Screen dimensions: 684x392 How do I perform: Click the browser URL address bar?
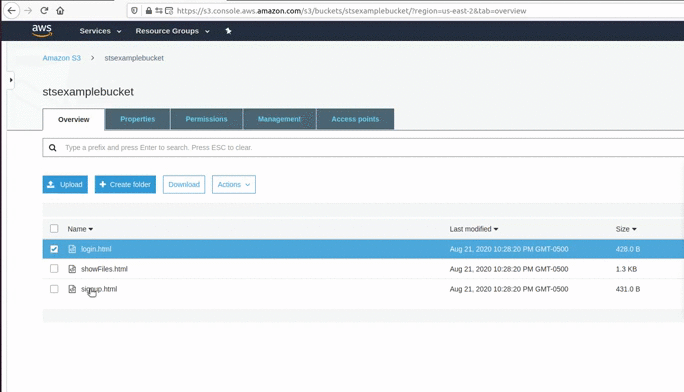(x=351, y=11)
